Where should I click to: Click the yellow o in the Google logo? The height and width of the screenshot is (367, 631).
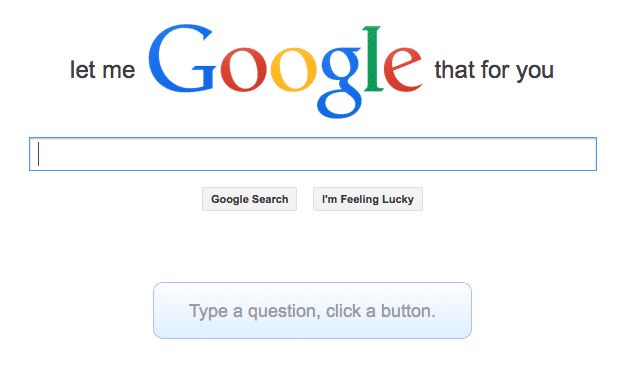(294, 70)
